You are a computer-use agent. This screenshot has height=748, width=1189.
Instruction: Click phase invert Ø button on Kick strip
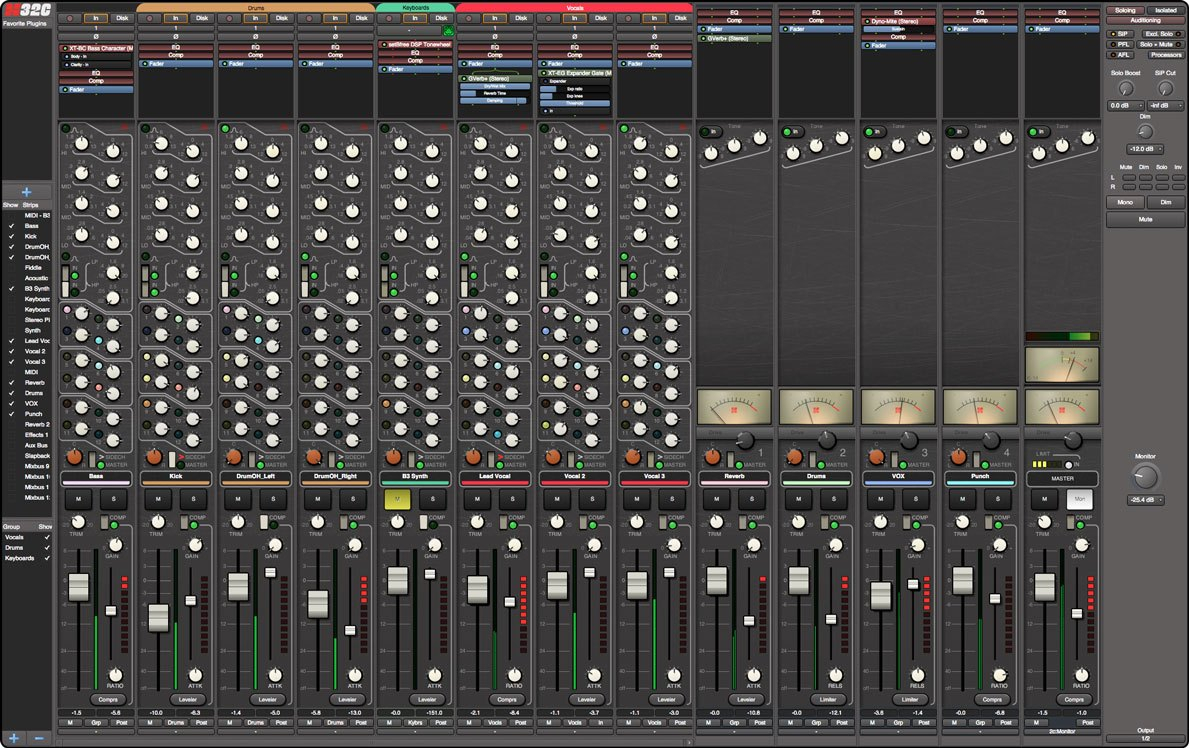175,37
